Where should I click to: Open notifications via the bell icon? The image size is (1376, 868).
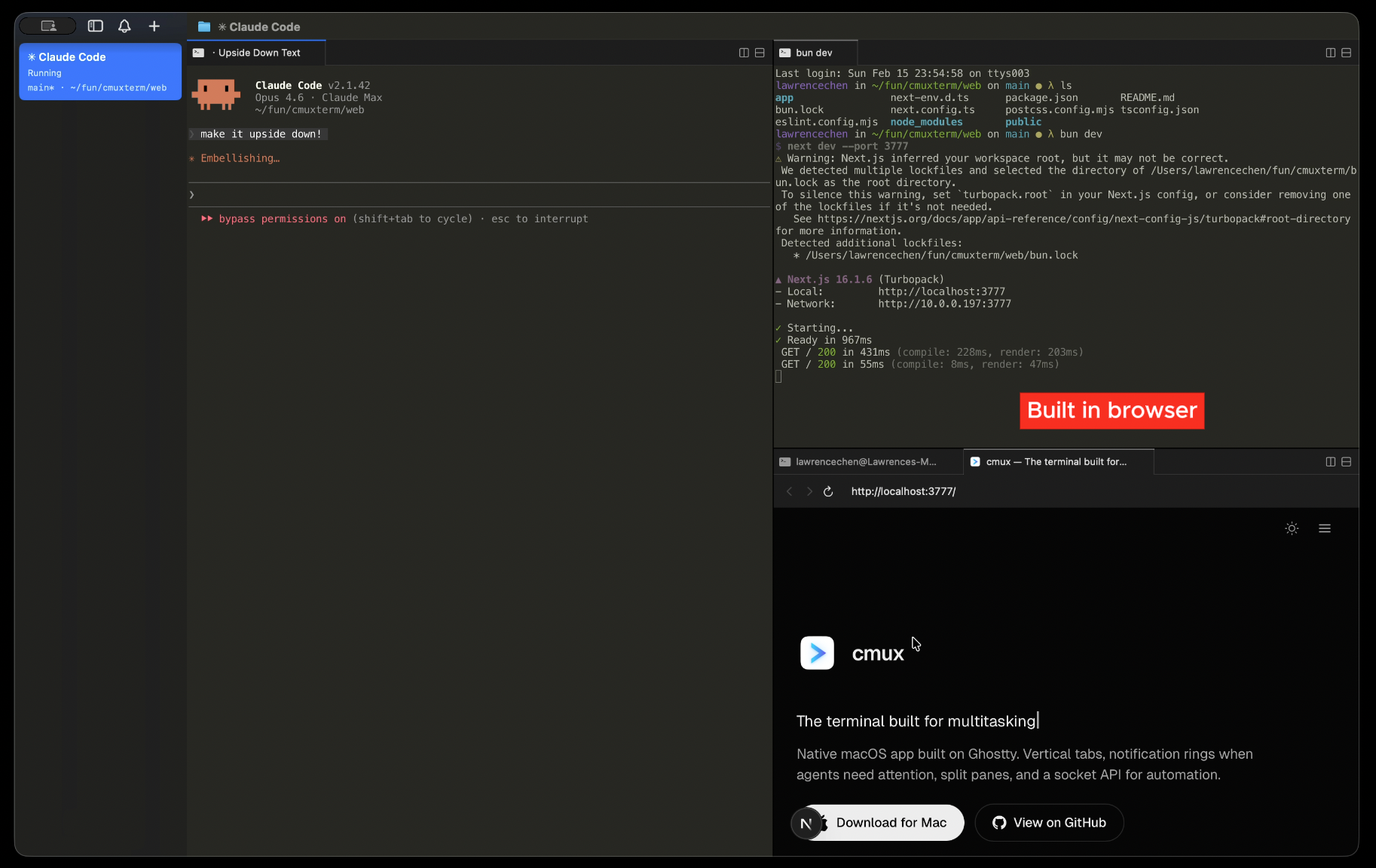click(x=124, y=26)
